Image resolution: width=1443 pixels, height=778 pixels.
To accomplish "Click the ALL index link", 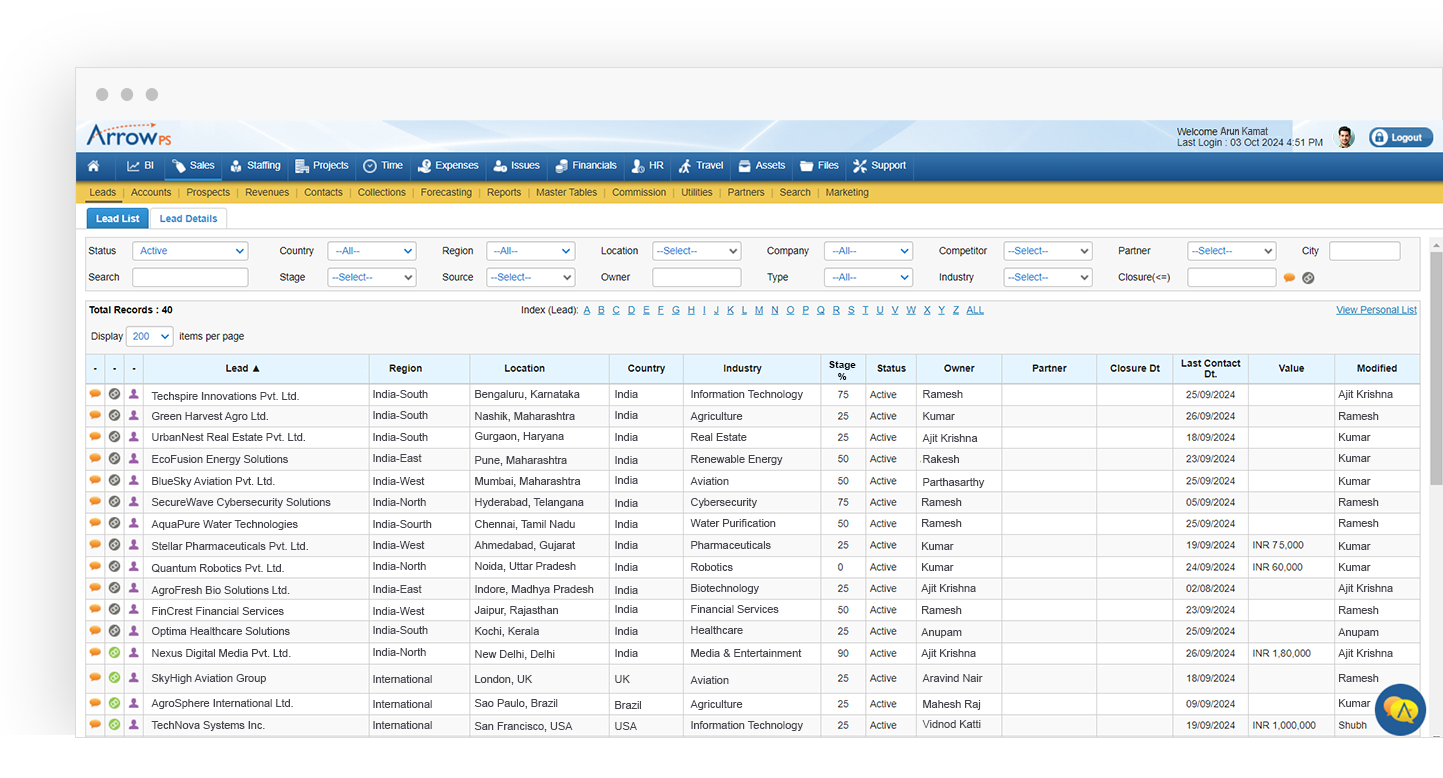I will coord(975,310).
